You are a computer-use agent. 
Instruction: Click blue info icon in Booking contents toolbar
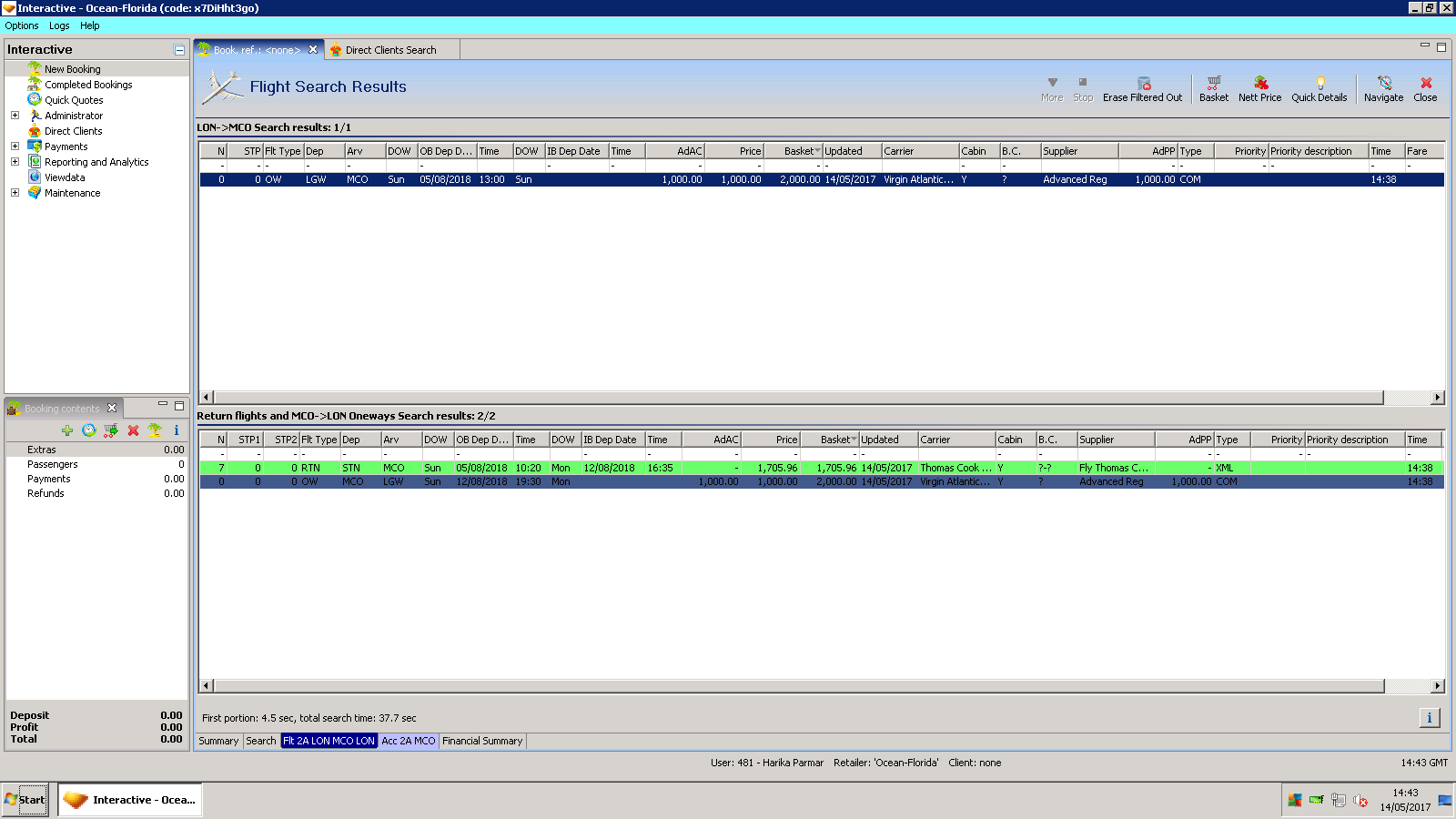pyautogui.click(x=177, y=430)
